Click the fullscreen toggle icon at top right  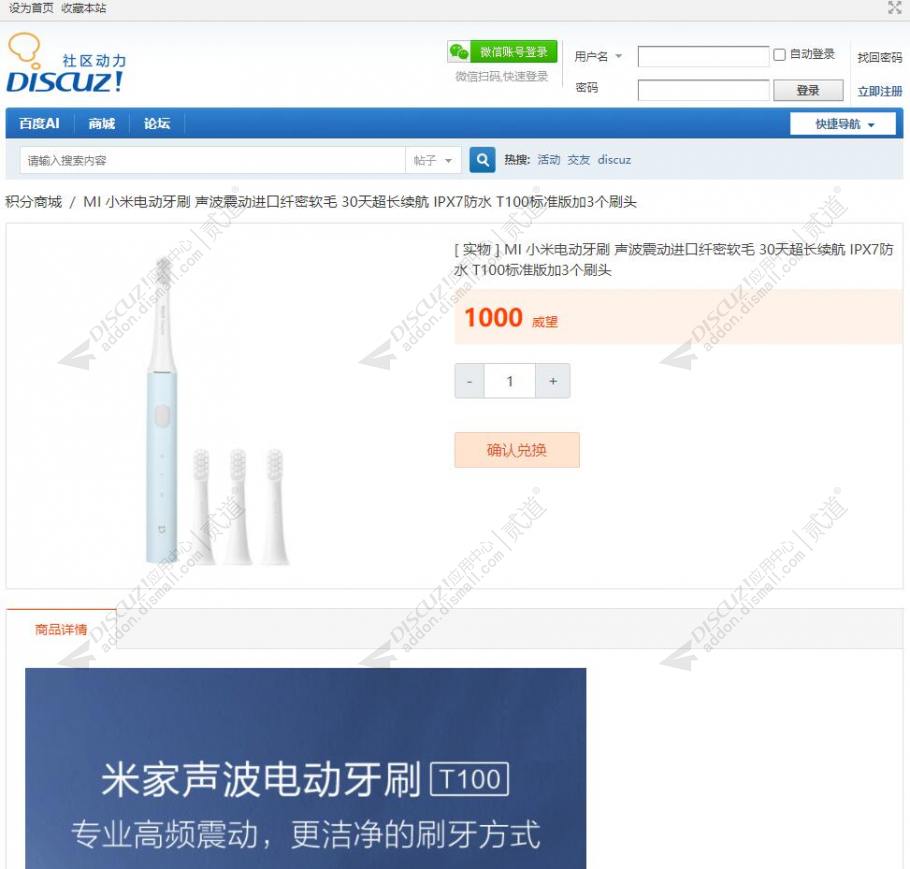coord(894,8)
